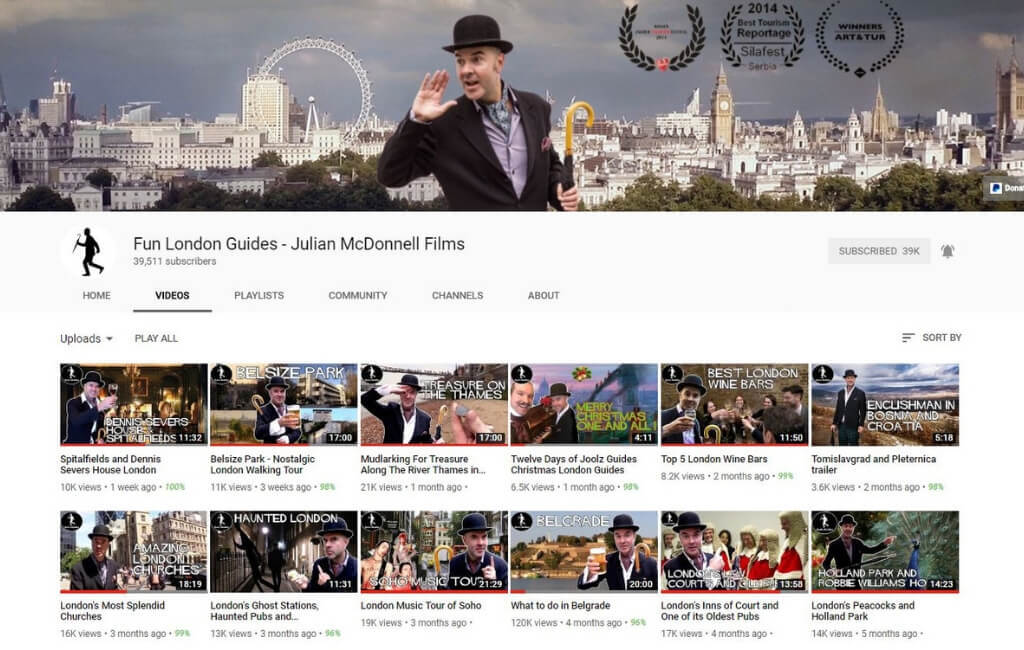Screen dimensions: 1024x650
Task: Click title Tomislavgrad and Pleternica trailer
Action: [x=873, y=464]
